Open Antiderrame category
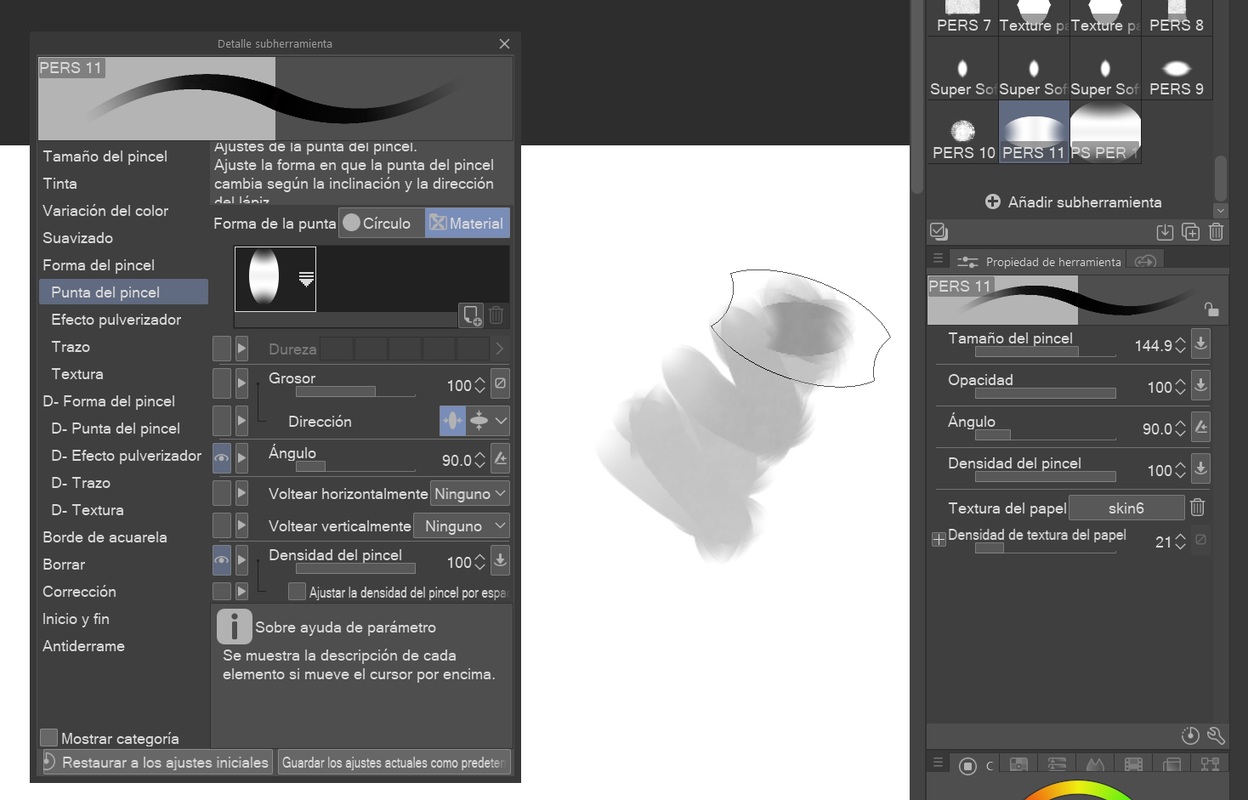Viewport: 1248px width, 800px height. click(x=83, y=646)
